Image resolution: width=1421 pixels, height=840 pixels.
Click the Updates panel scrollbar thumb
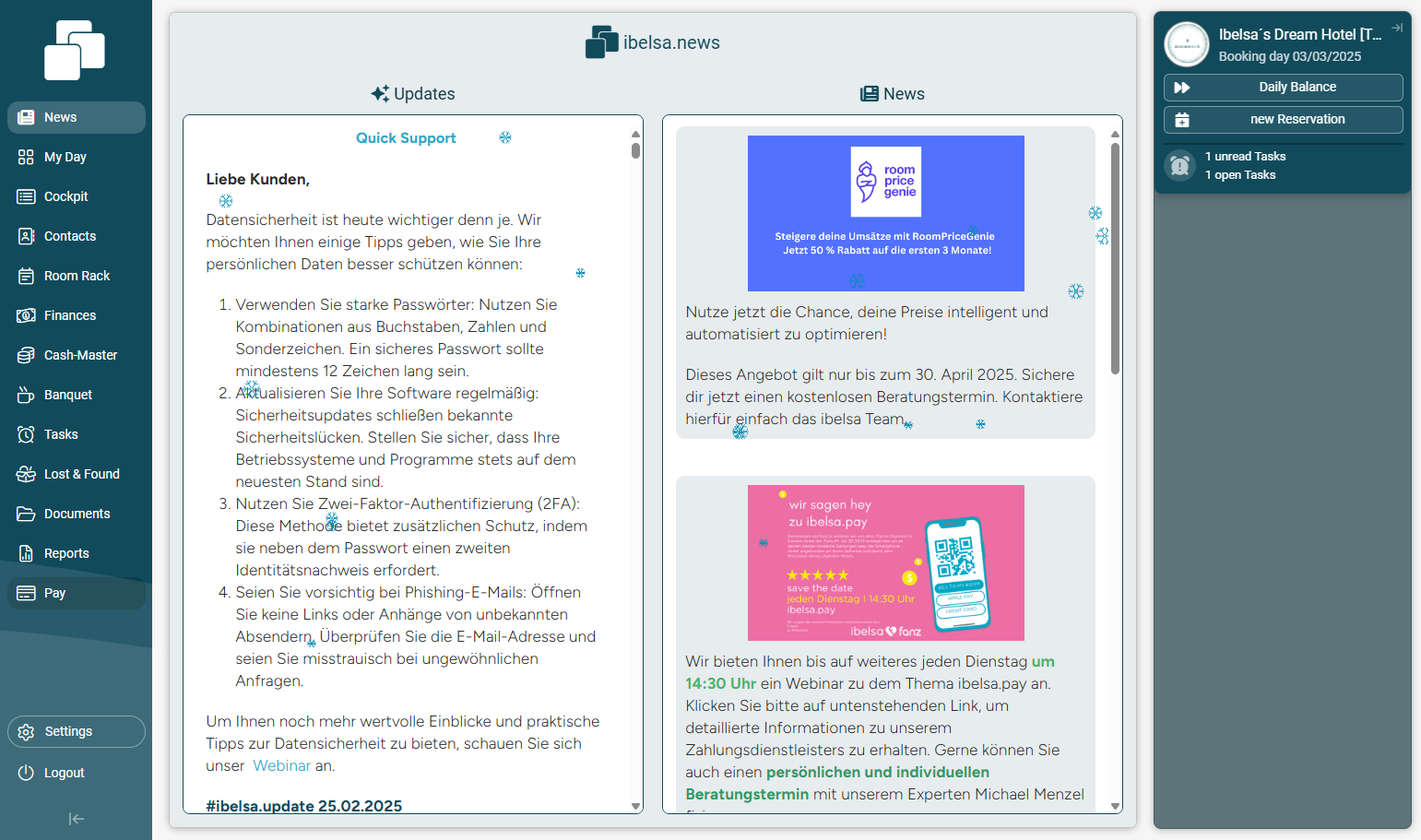click(x=636, y=150)
